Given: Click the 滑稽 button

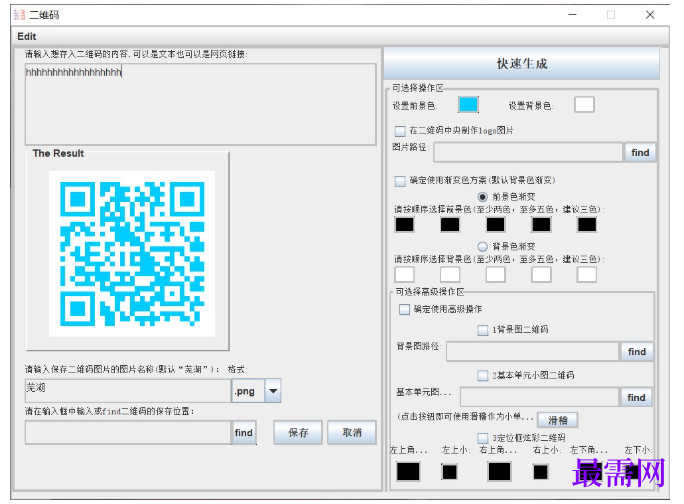Looking at the screenshot, I should point(557,420).
